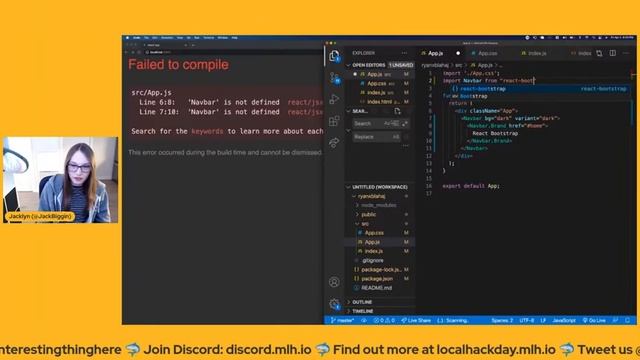This screenshot has width=640, height=360.
Task: Click the keywords link in error page
Action: (x=207, y=131)
